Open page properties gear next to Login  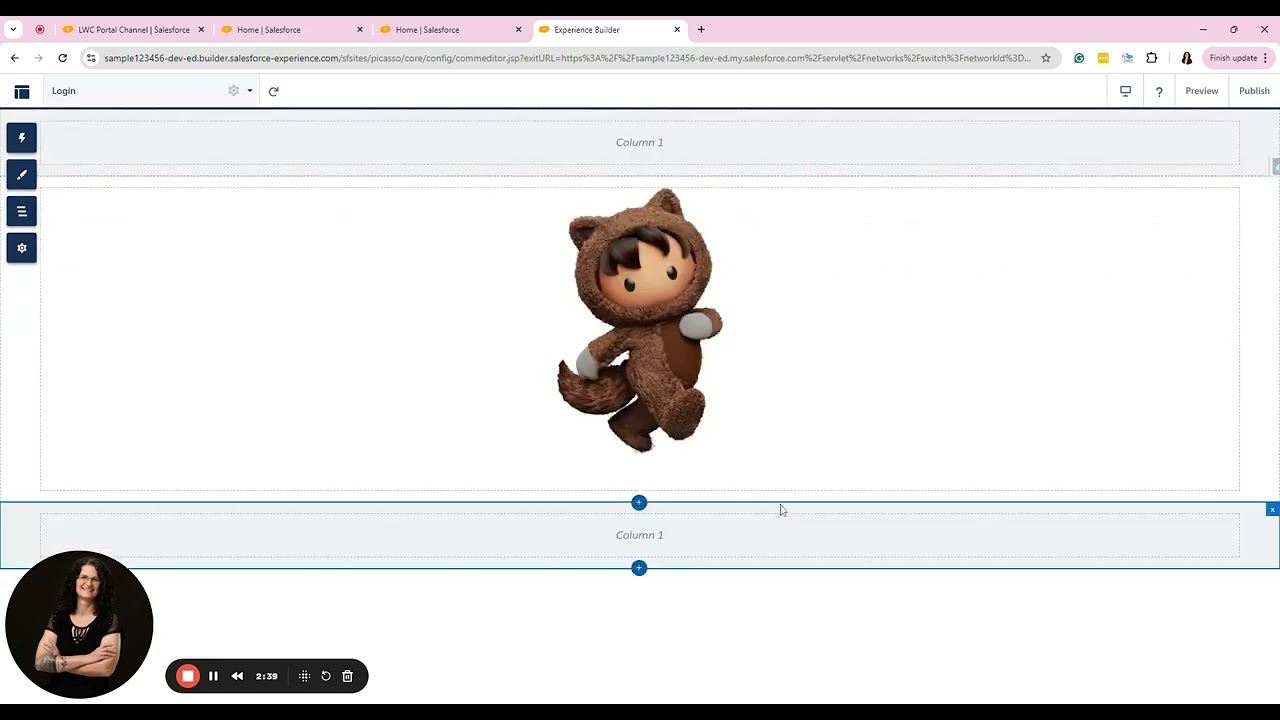234,91
